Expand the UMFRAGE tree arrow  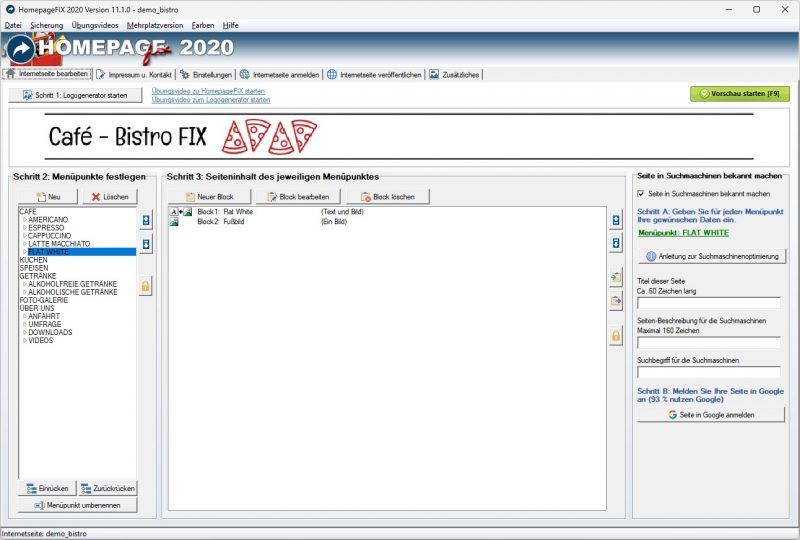tap(24, 324)
